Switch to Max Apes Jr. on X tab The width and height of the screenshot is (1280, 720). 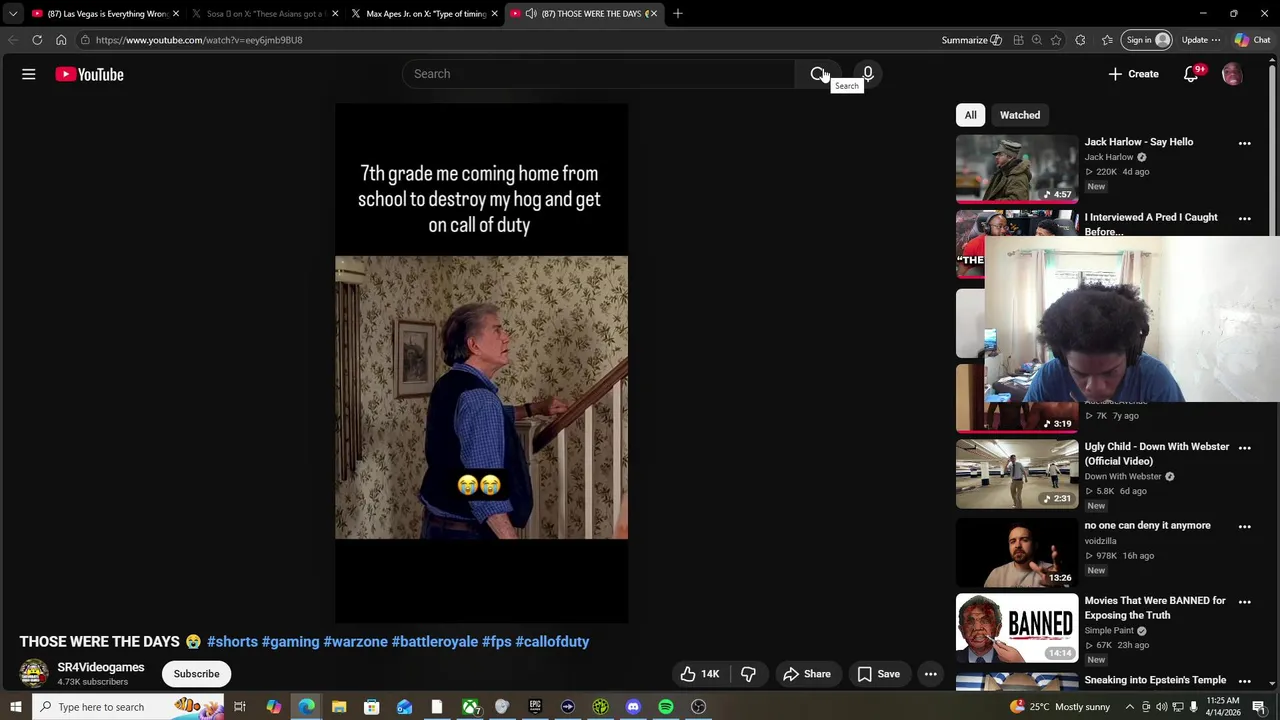click(x=425, y=14)
